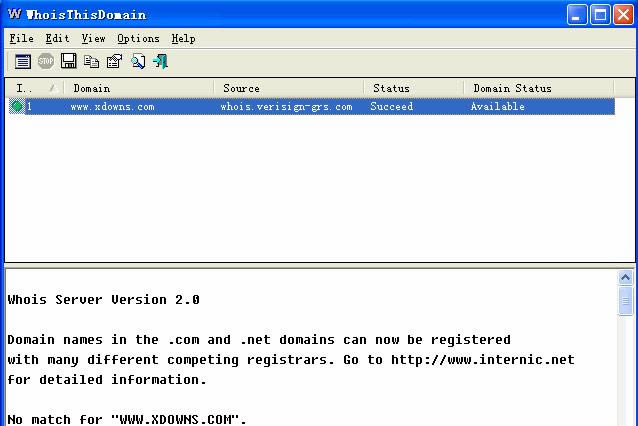This screenshot has width=638, height=426.
Task: Click the Exit door toolbar icon
Action: click(161, 62)
